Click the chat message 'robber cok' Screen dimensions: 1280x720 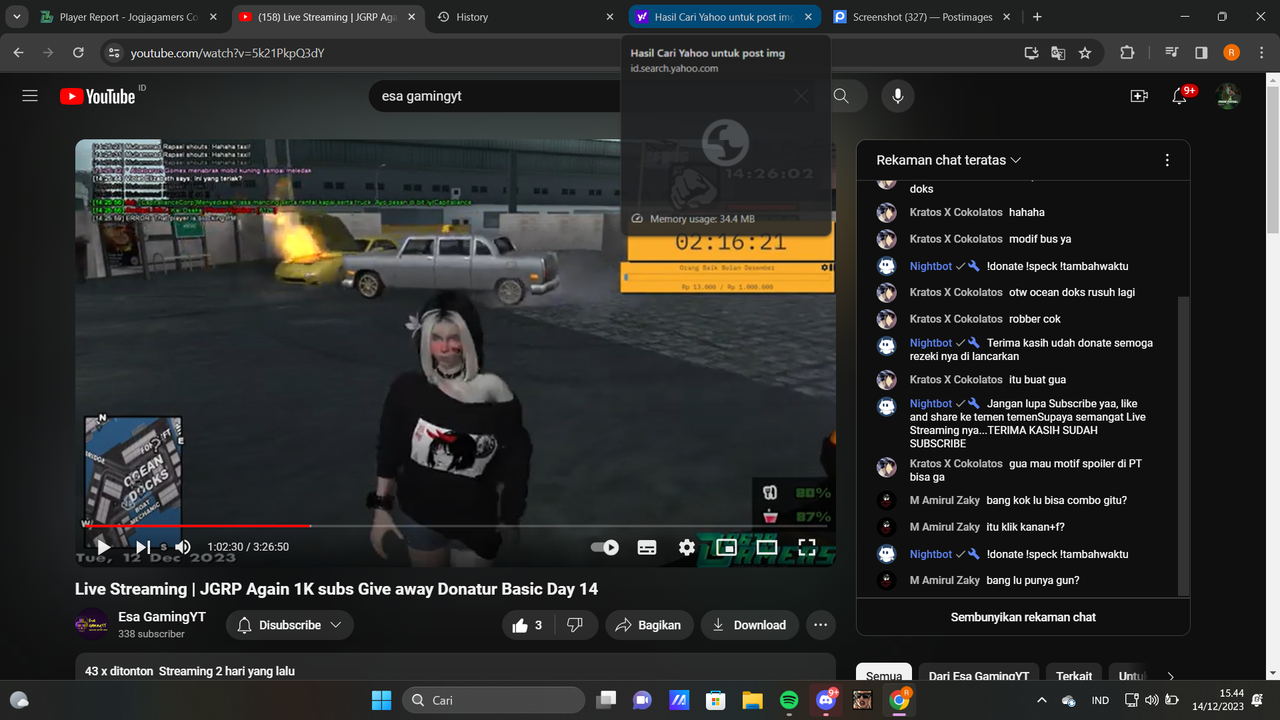1035,319
